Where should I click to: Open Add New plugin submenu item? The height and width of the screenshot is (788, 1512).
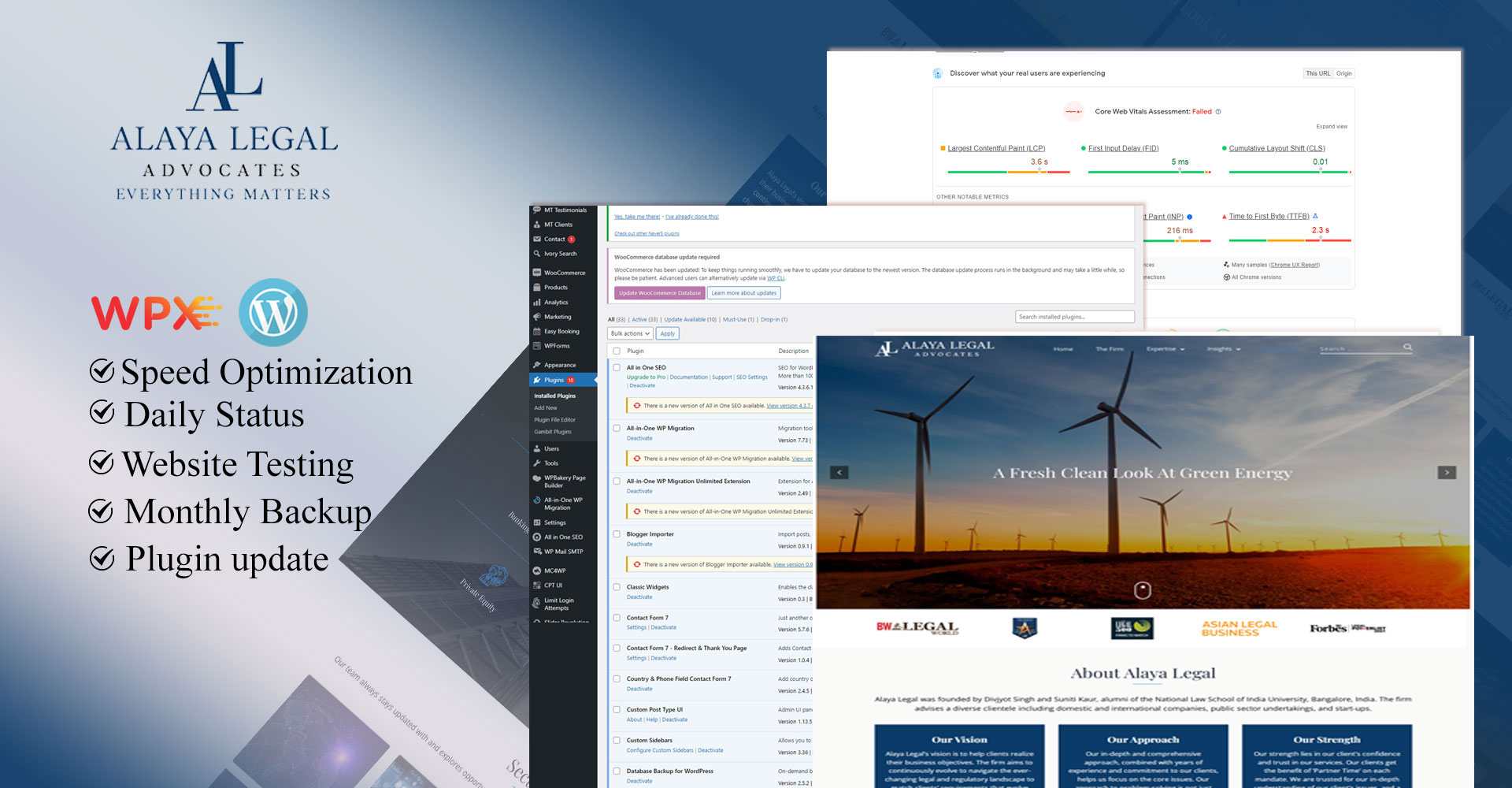(x=546, y=408)
